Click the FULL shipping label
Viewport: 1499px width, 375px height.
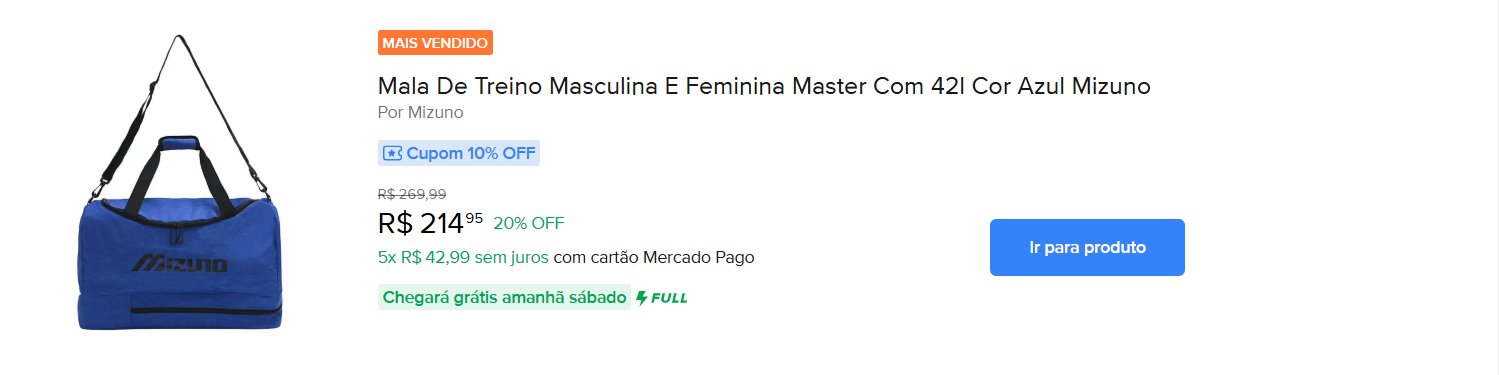coord(669,298)
